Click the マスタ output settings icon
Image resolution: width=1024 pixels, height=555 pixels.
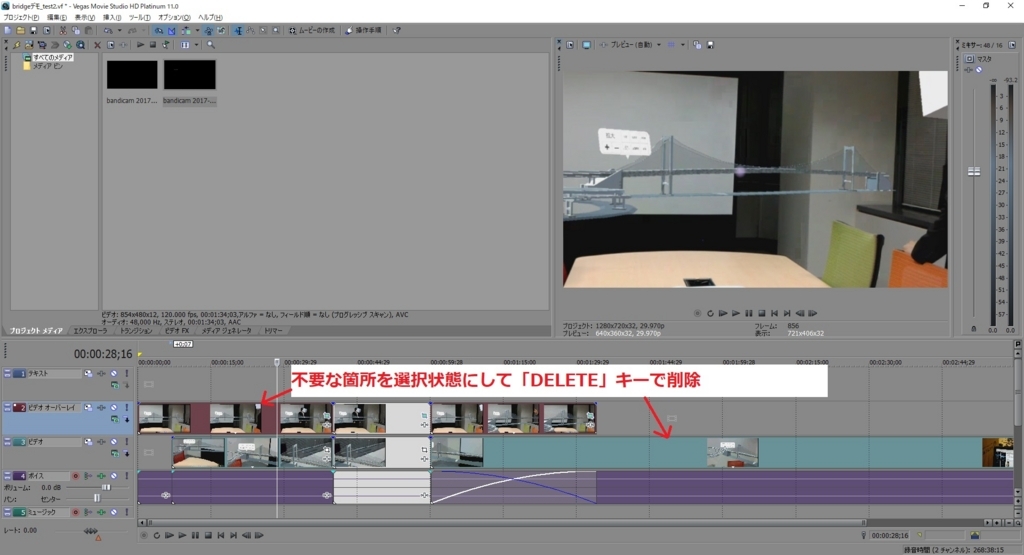point(969,59)
